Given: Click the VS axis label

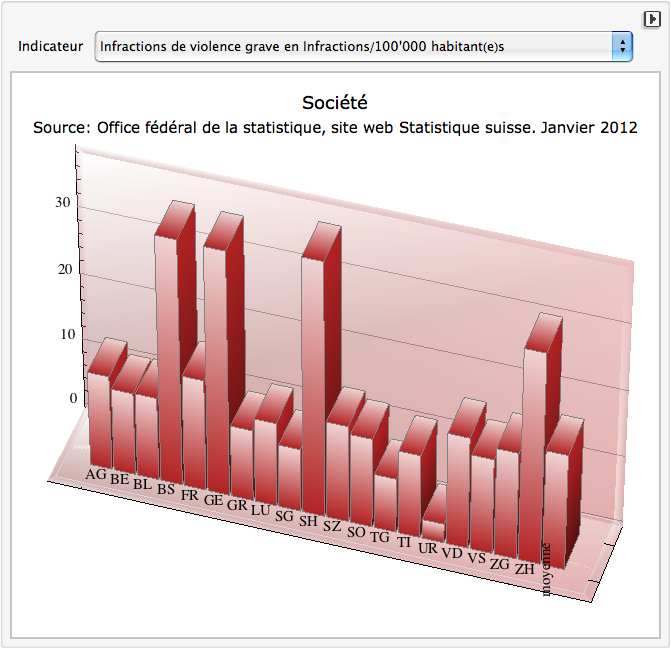Looking at the screenshot, I should pos(476,558).
